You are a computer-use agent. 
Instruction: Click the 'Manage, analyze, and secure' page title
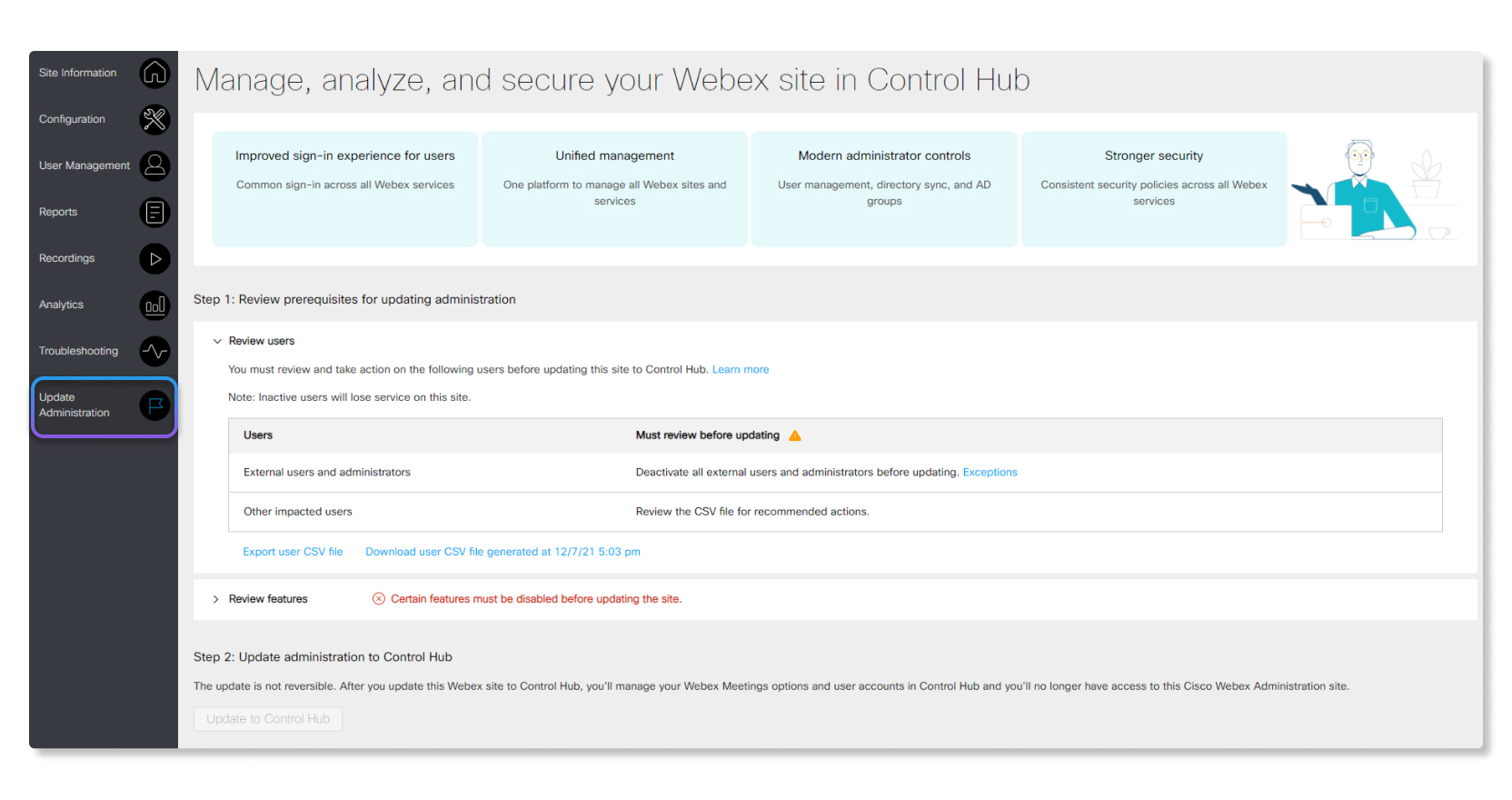tap(612, 80)
